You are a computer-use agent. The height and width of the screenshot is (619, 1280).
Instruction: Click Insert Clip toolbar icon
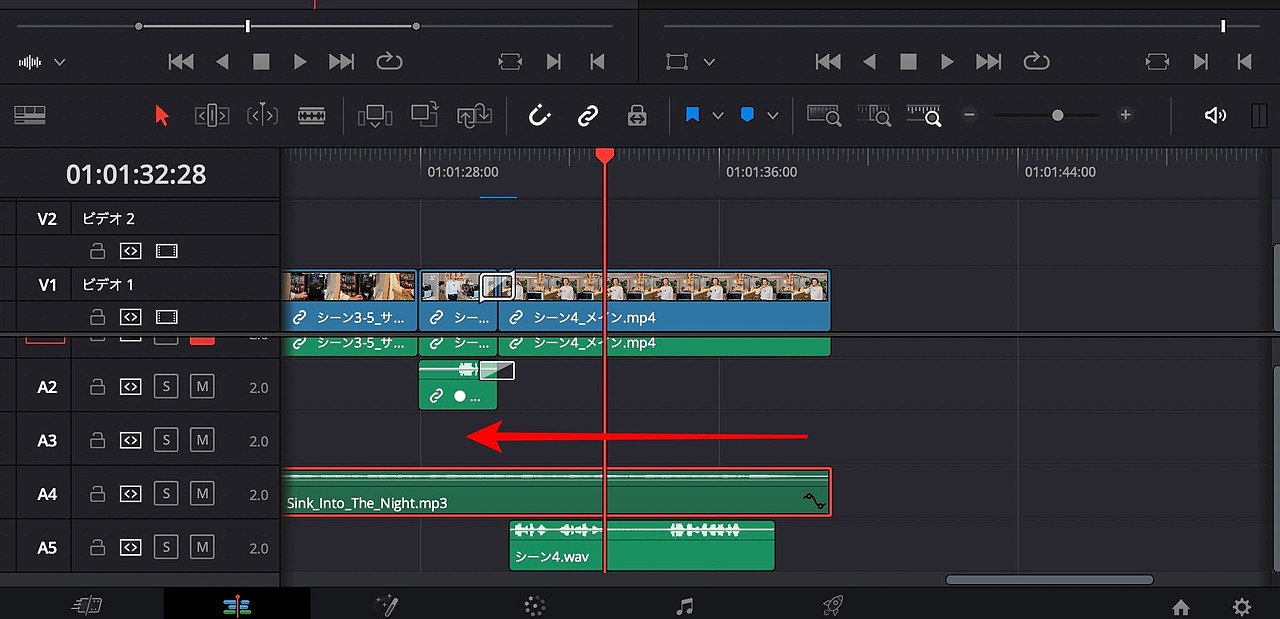pos(375,115)
